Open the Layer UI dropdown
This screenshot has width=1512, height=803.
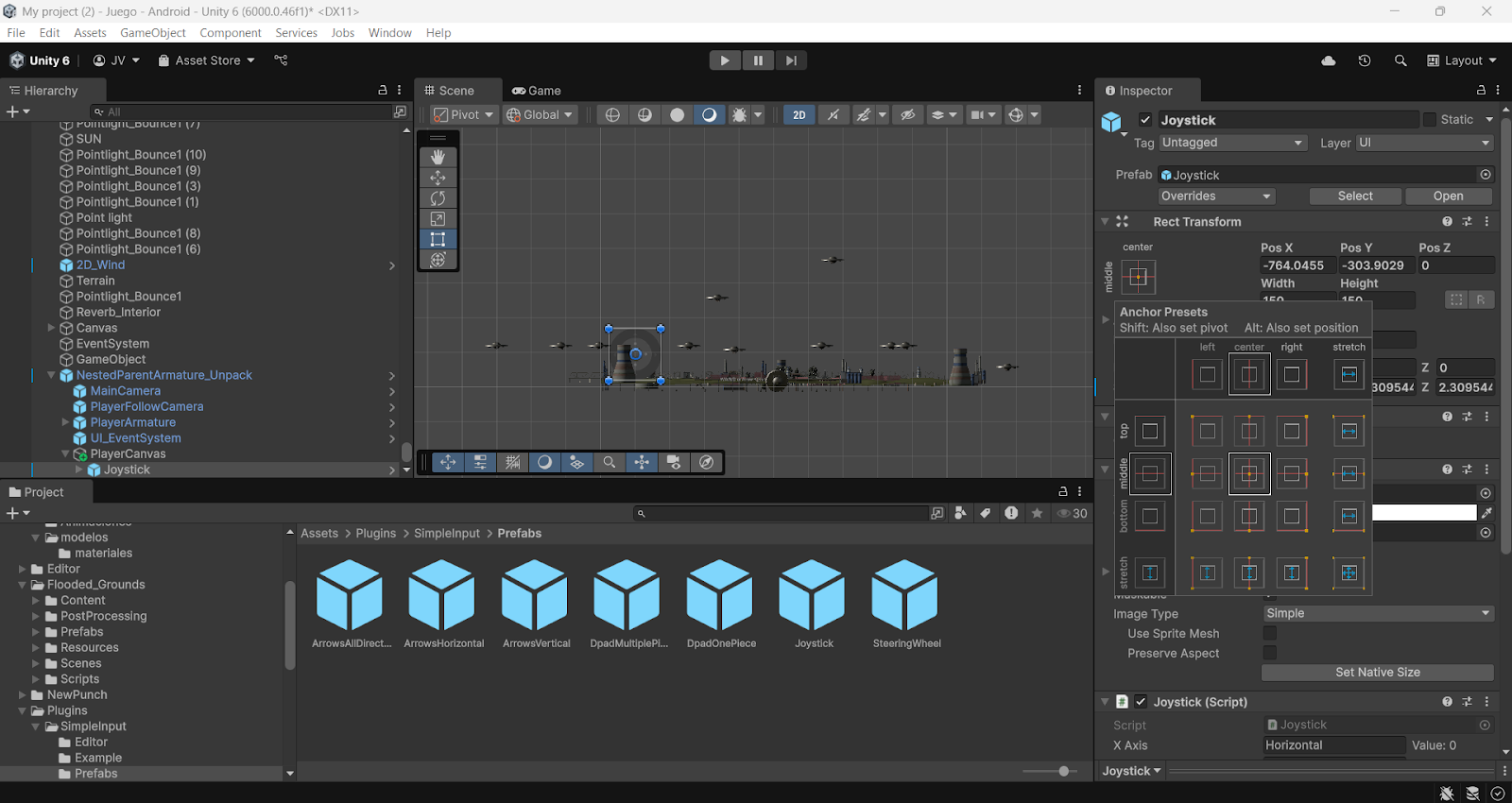(x=1424, y=143)
